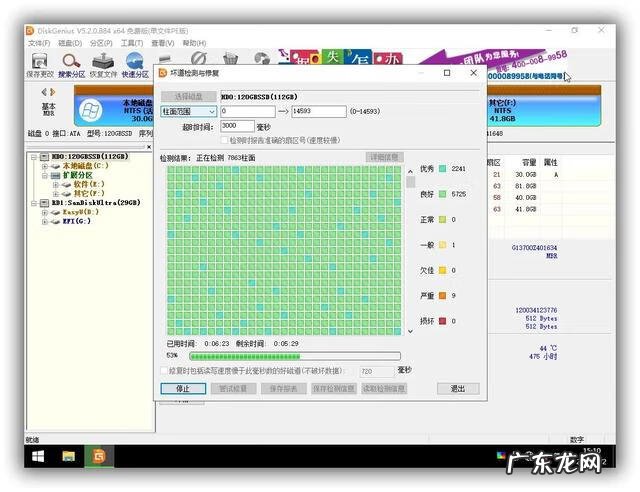
Task: Click the orange 严重 legend swatch
Action: [442, 295]
